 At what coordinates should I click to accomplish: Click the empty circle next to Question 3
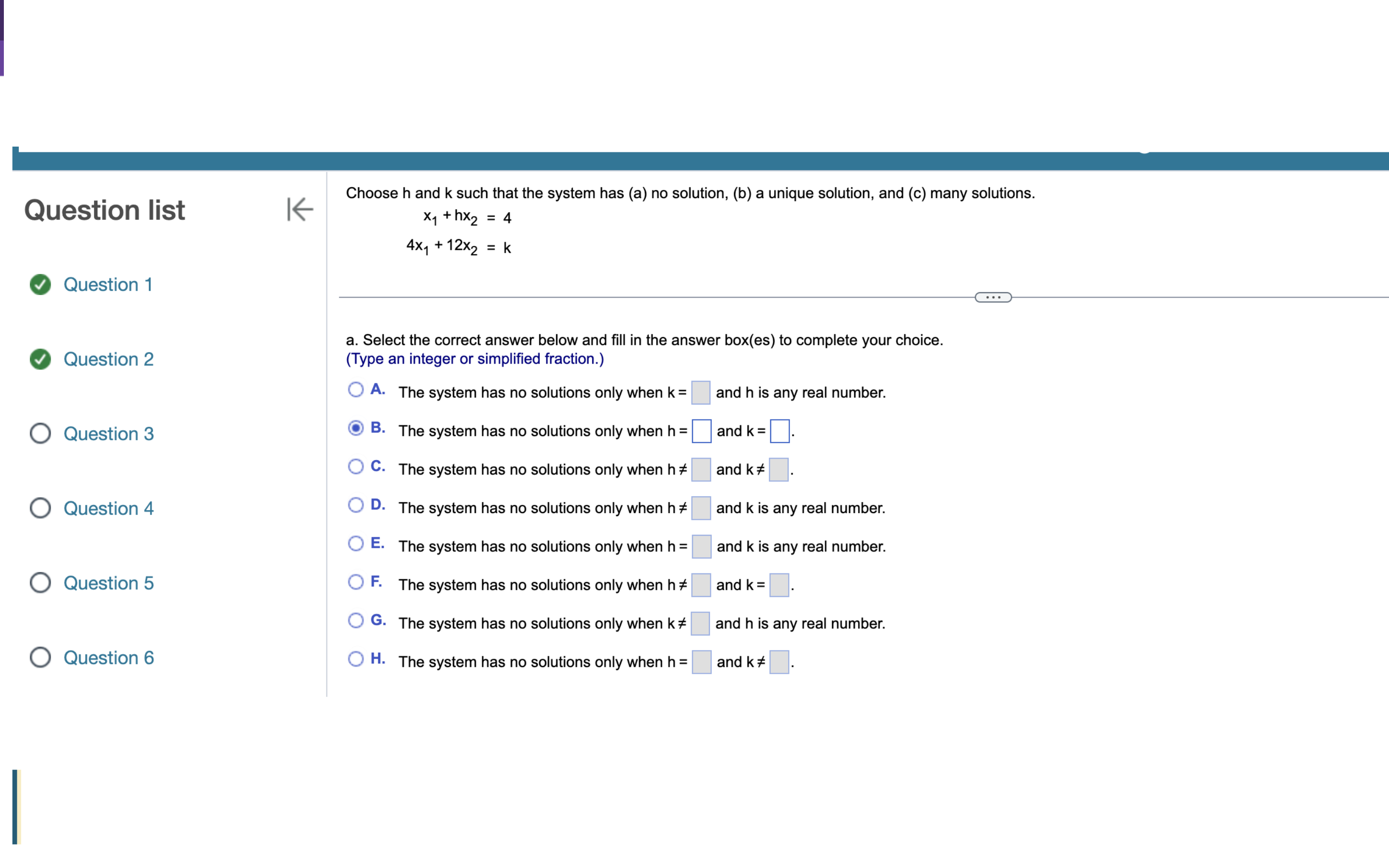click(40, 434)
